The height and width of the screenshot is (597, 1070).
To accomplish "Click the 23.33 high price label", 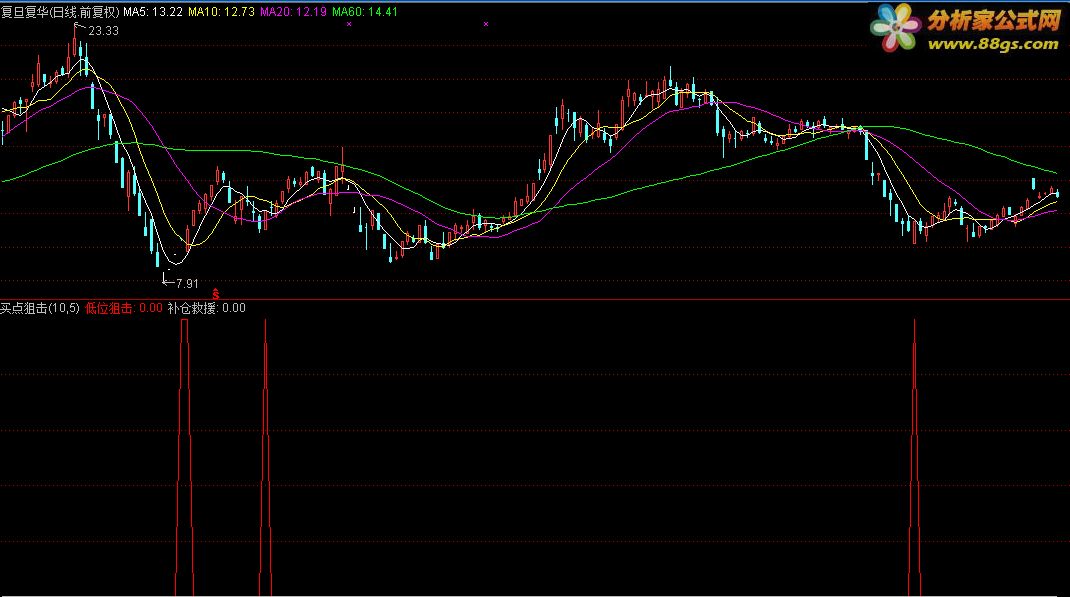I will click(104, 31).
